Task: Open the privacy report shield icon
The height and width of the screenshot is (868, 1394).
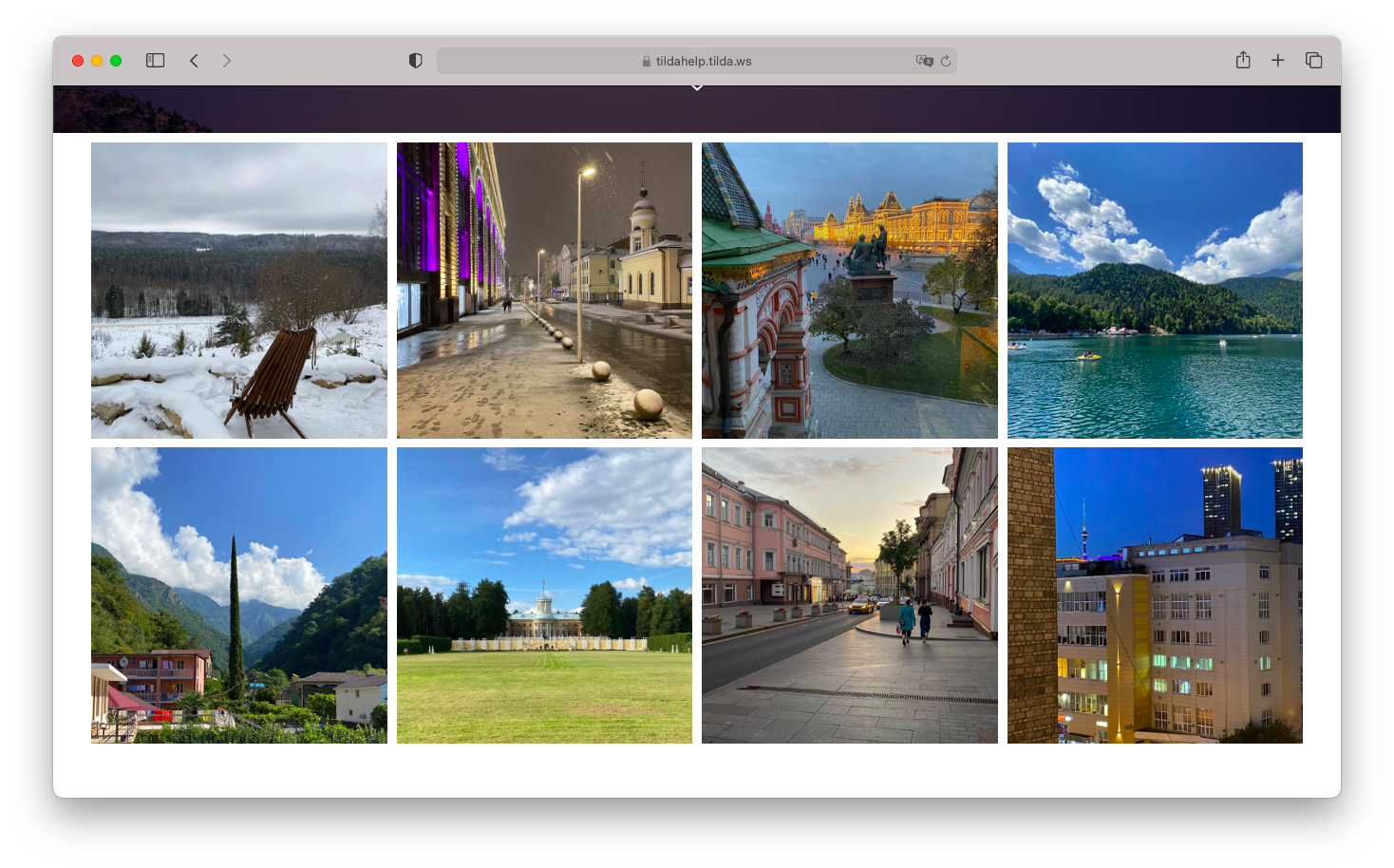Action: 415,61
